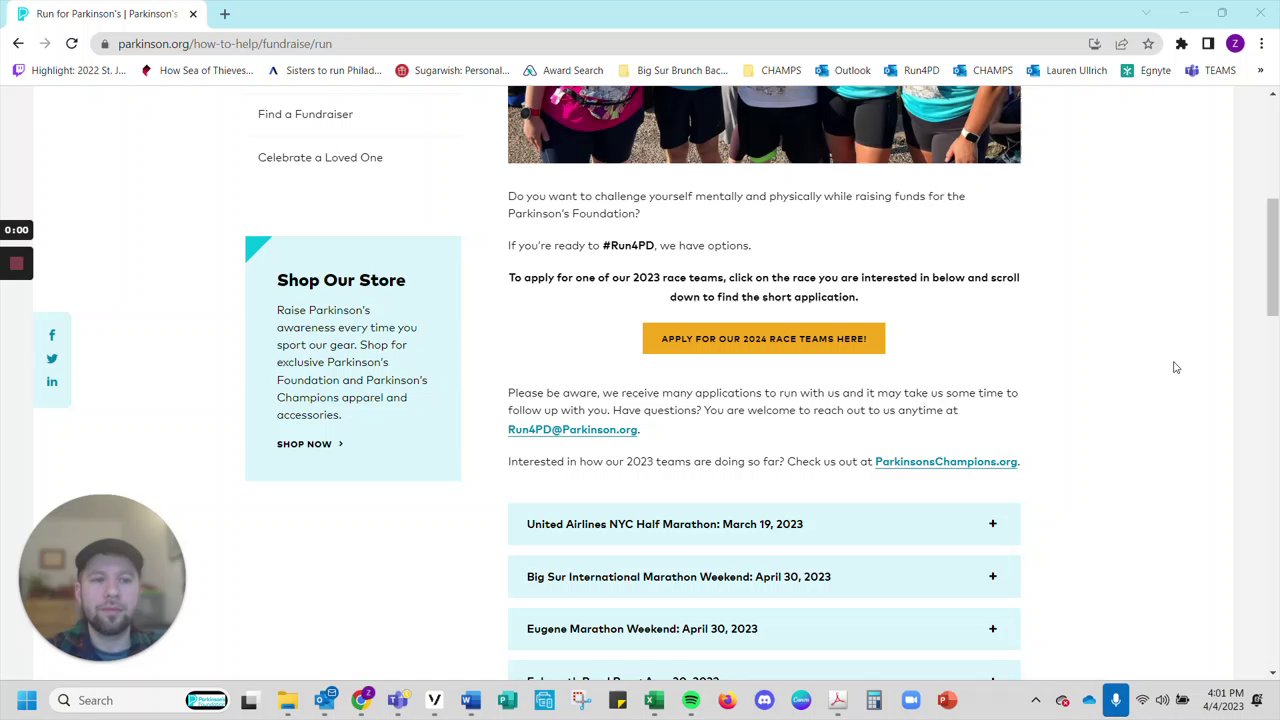Expand Big Sur International Marathon Weekend section
The image size is (1280, 720).
pyautogui.click(x=764, y=577)
